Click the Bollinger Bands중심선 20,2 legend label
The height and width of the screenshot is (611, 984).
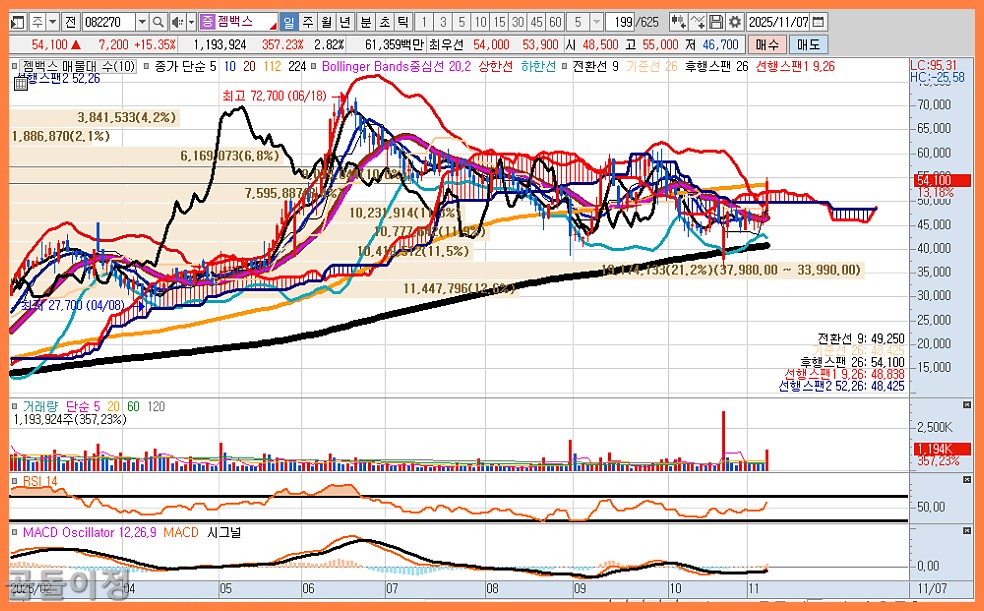[396, 66]
